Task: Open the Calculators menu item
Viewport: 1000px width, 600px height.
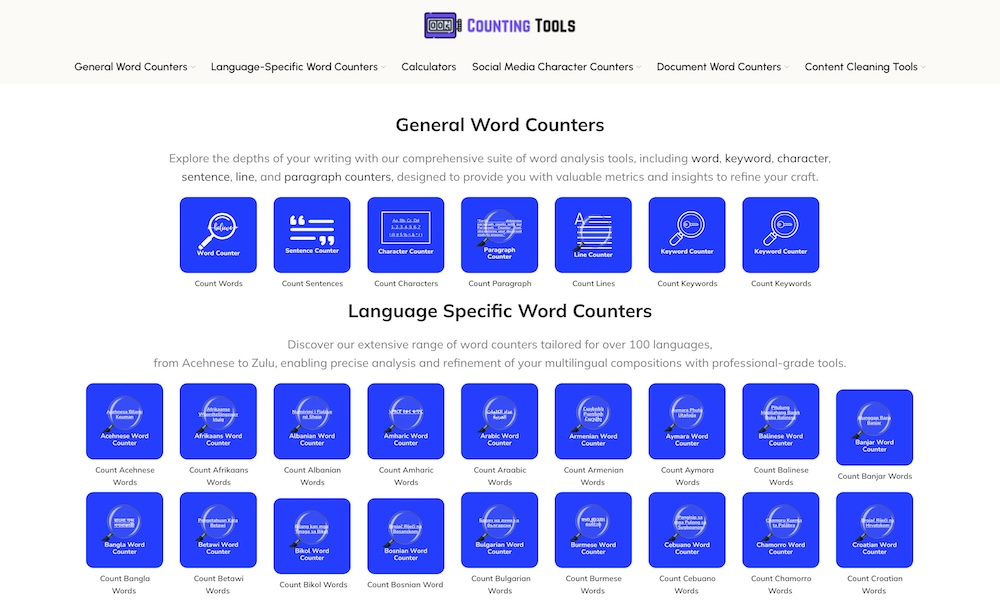Action: 428,67
